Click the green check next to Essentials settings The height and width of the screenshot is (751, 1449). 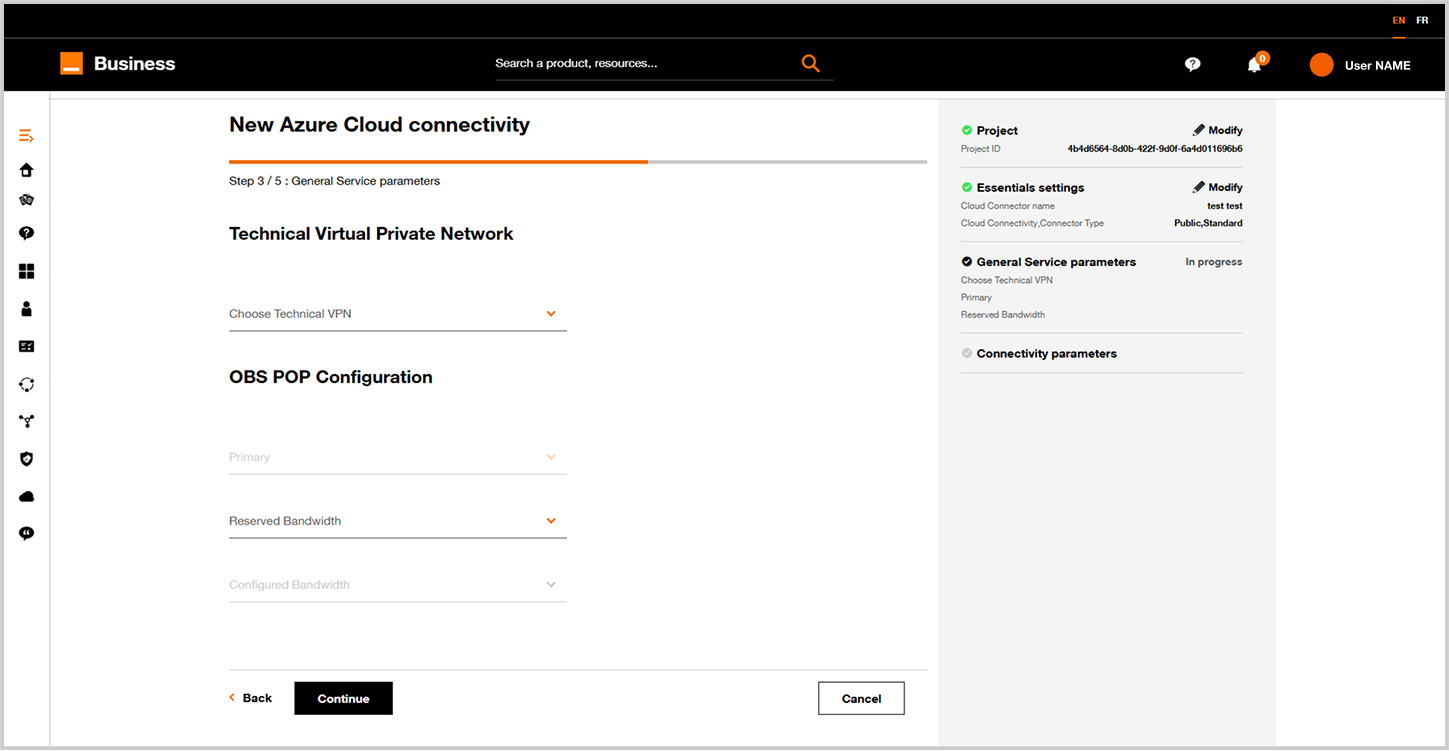967,187
